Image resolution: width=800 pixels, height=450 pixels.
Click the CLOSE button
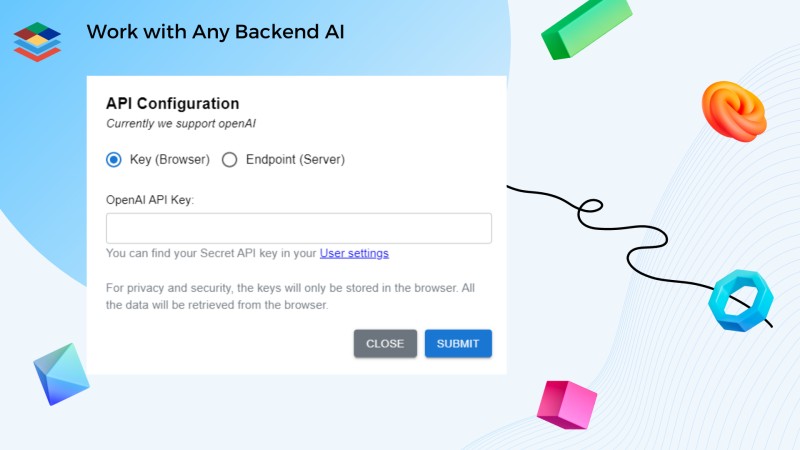385,343
